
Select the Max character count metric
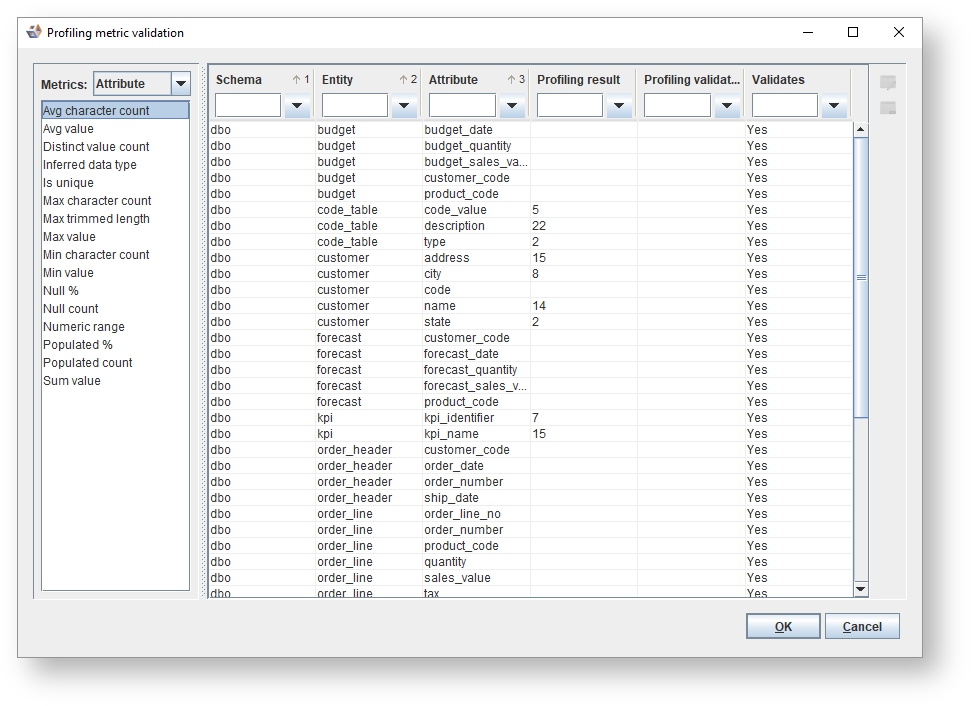[115, 201]
